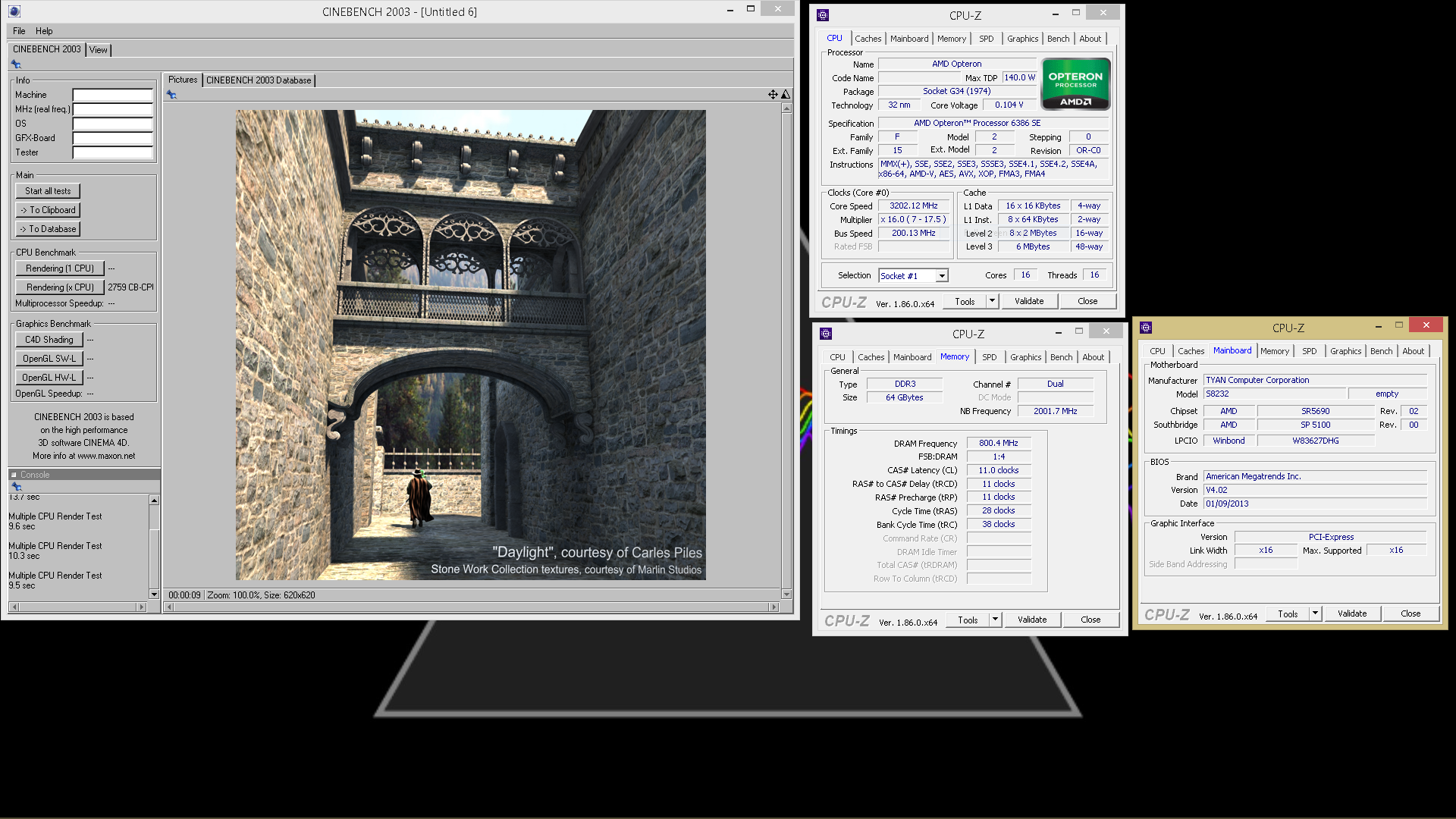Start the OpenGL HW-L test
The image size is (1456, 819).
coord(49,378)
